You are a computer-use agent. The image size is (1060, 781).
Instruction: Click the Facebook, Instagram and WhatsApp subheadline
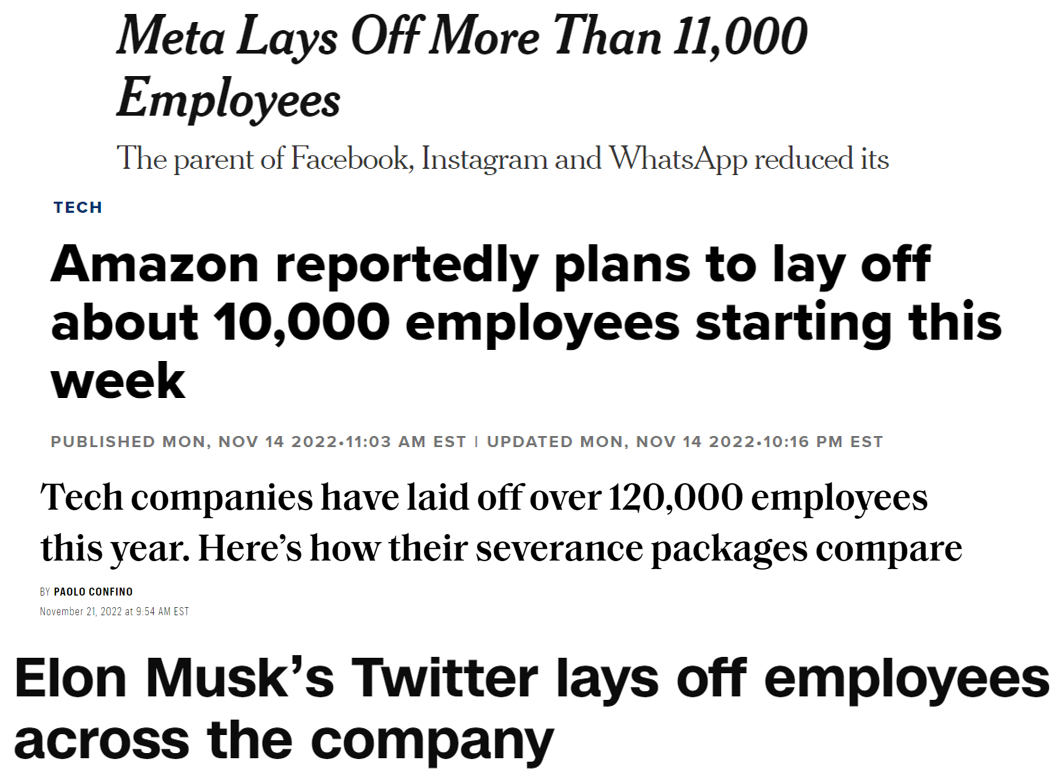[502, 159]
